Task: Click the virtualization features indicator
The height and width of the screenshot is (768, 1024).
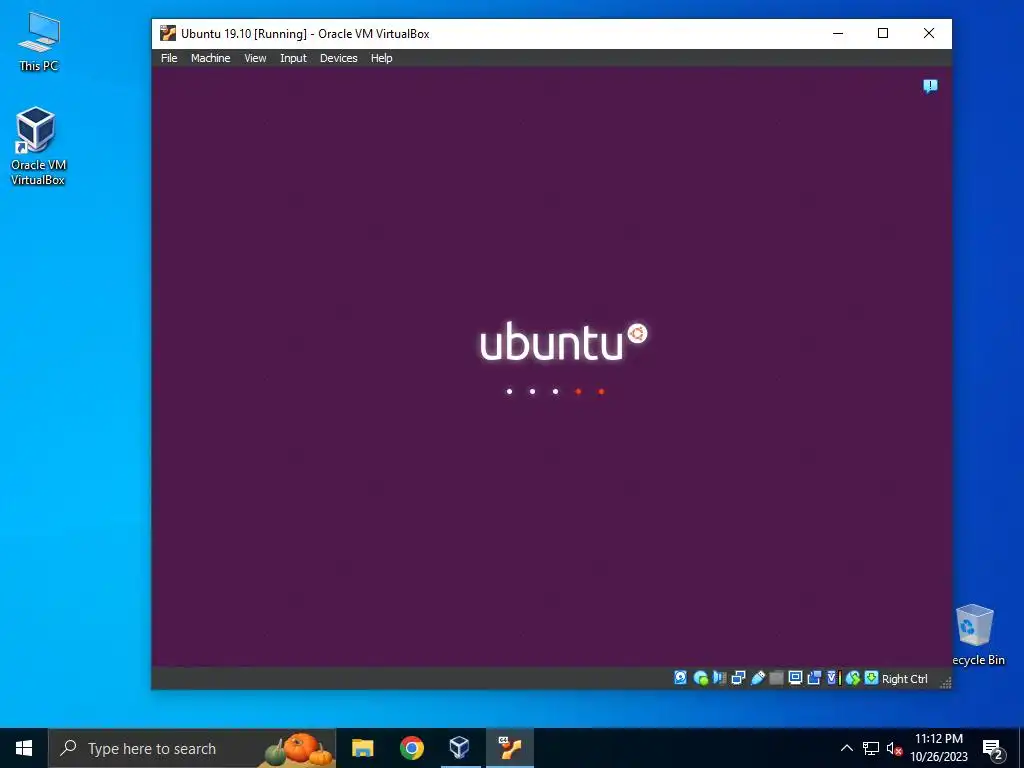Action: (x=834, y=678)
